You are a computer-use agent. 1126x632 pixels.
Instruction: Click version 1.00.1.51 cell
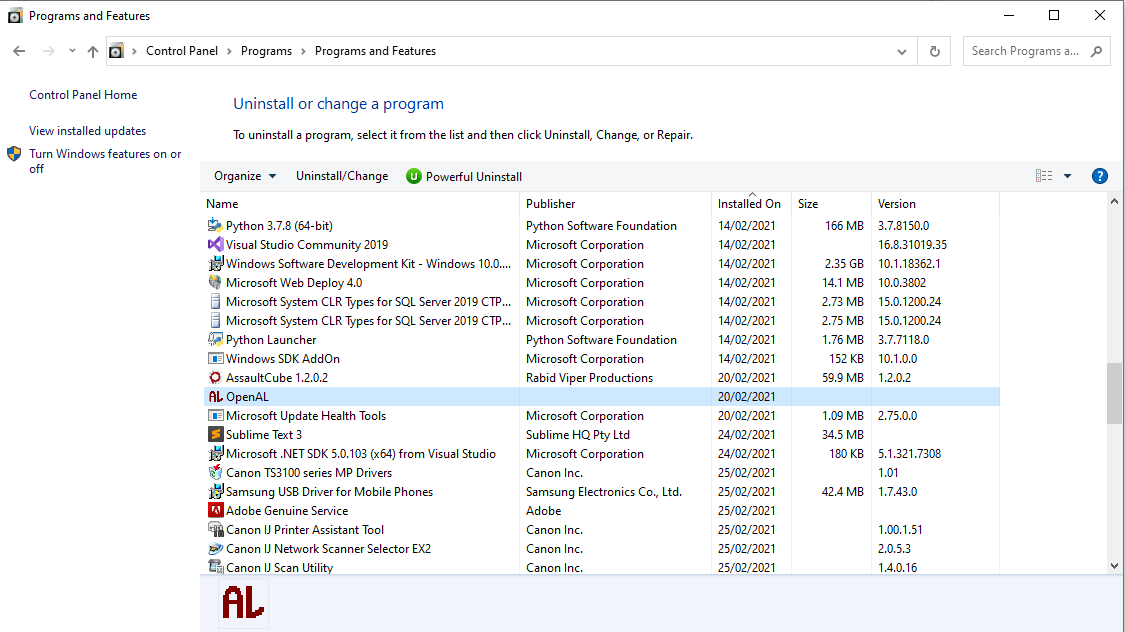tap(900, 530)
